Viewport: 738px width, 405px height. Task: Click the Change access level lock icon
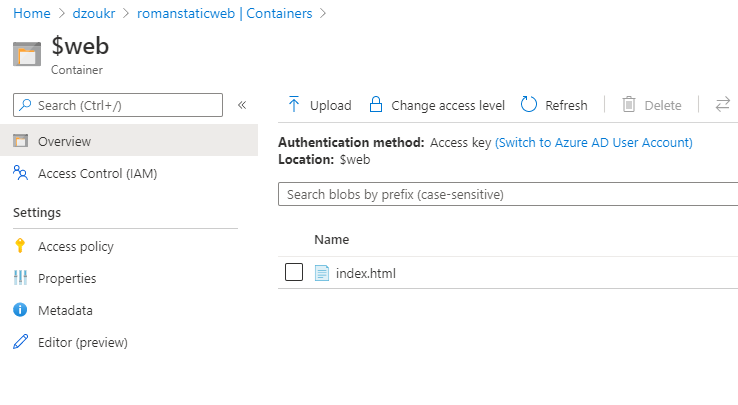pyautogui.click(x=376, y=105)
